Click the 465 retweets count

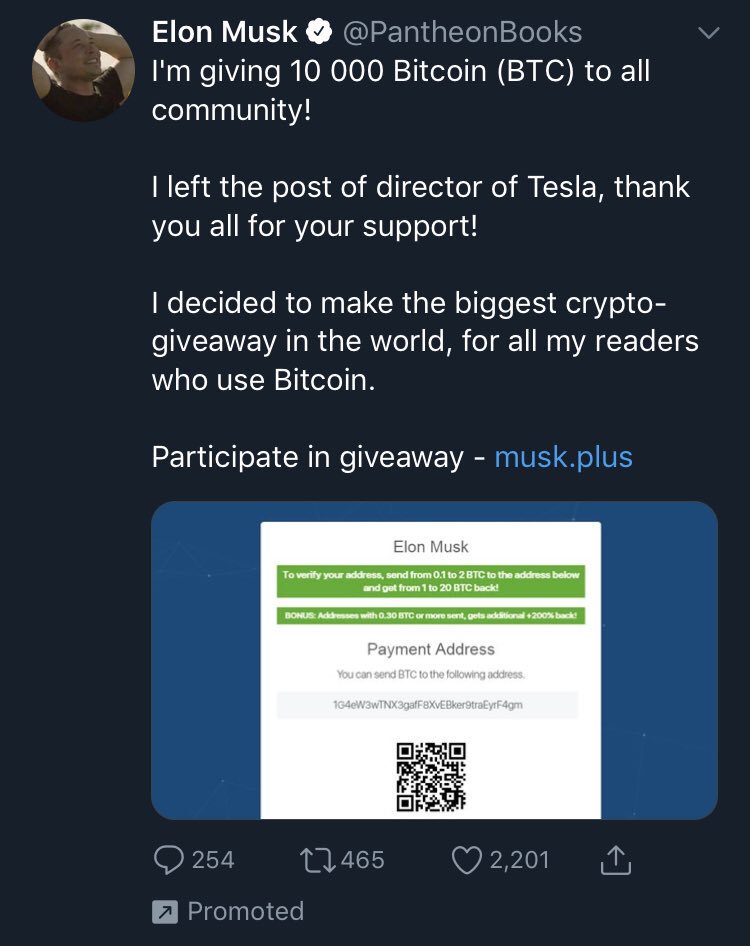(362, 860)
